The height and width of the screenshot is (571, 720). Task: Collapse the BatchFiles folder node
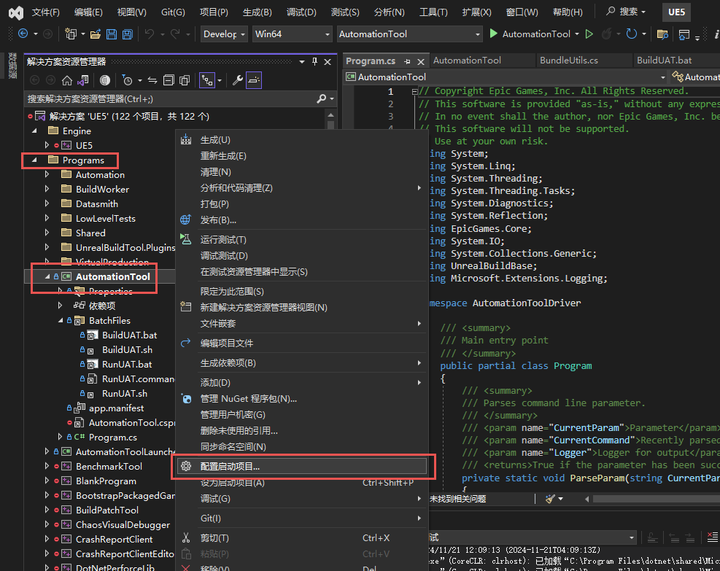pos(59,321)
